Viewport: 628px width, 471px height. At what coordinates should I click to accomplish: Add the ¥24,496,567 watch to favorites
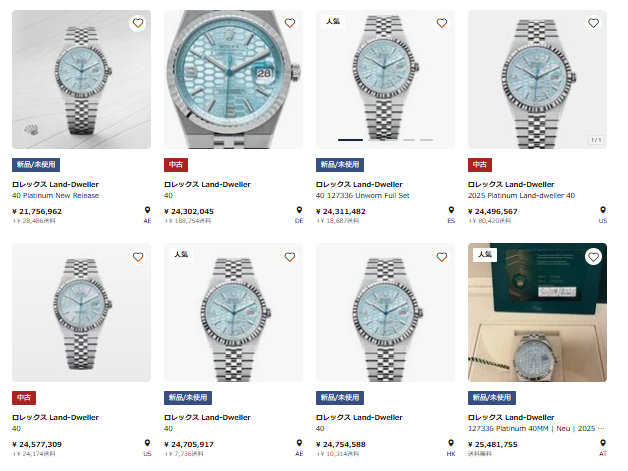(593, 23)
